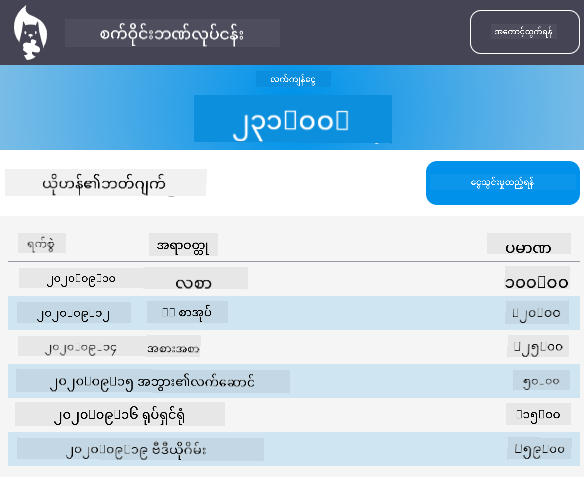The width and height of the screenshot is (584, 500).
Task: Click the ယိုဟန်၏ဘတ်ဂျက် budget heading
Action: (105, 183)
